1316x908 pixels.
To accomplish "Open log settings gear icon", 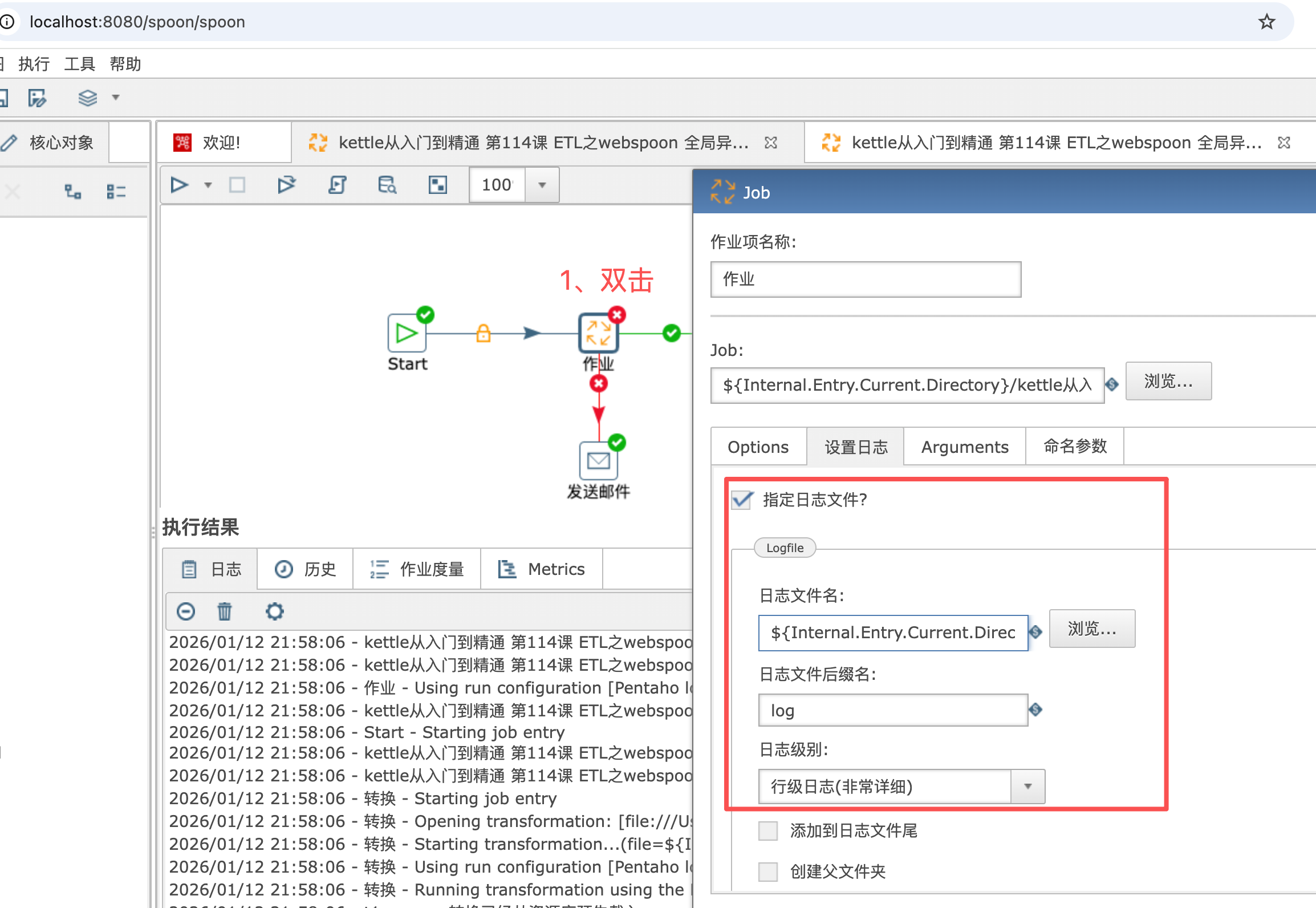I will 274,611.
